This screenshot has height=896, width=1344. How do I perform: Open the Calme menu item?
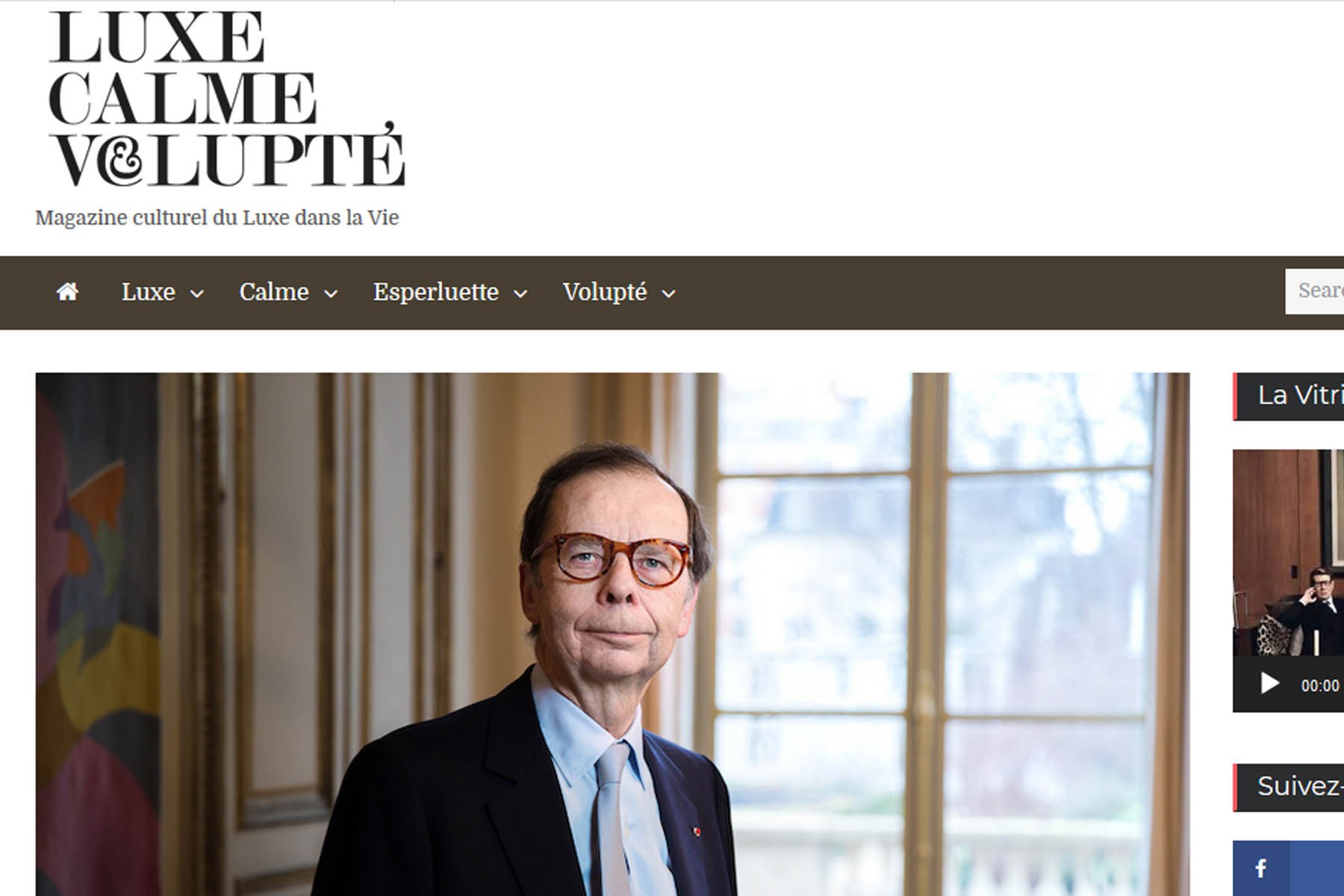coord(273,292)
